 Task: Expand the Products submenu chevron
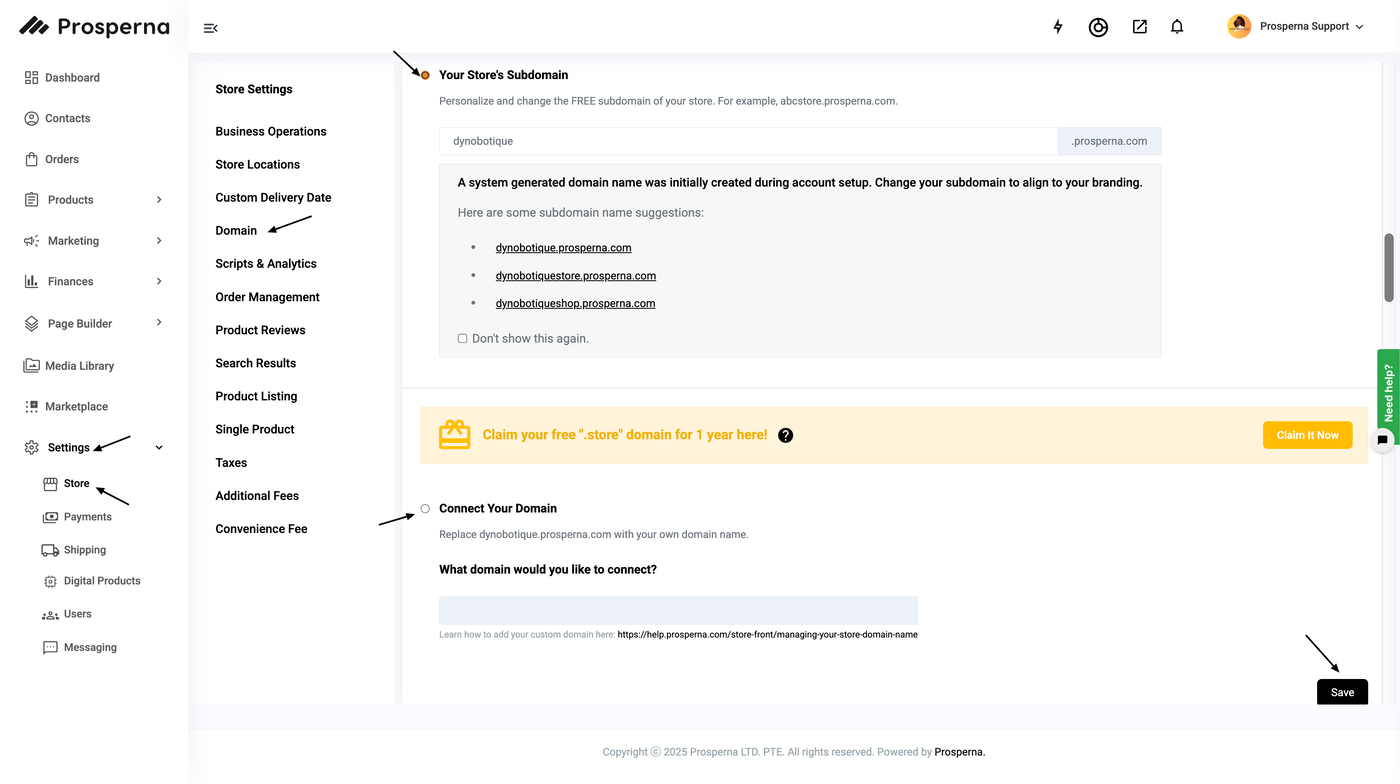click(x=159, y=200)
